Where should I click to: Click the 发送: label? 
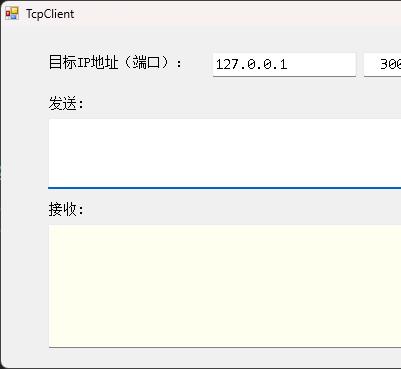[66, 103]
